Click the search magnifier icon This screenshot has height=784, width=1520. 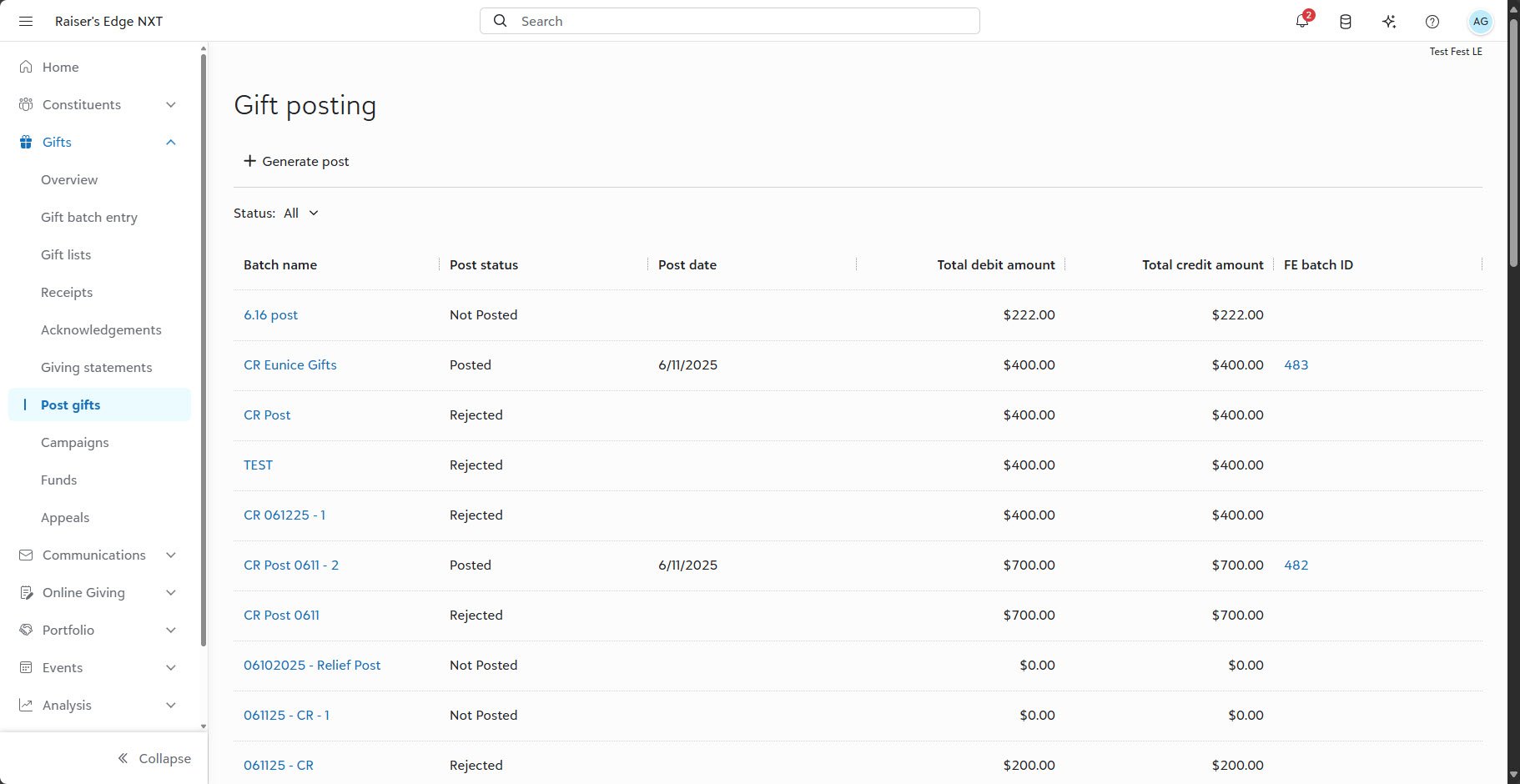(x=500, y=21)
